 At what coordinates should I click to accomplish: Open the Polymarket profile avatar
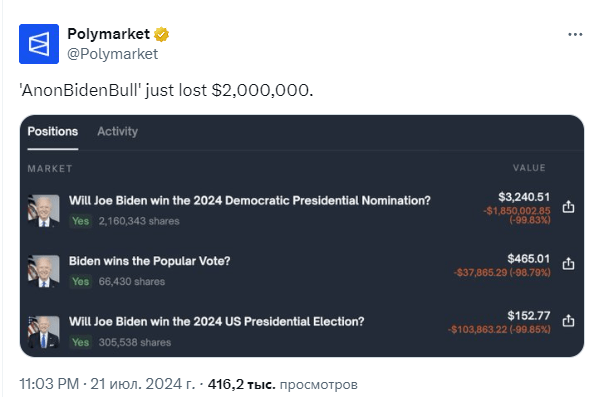click(x=39, y=44)
